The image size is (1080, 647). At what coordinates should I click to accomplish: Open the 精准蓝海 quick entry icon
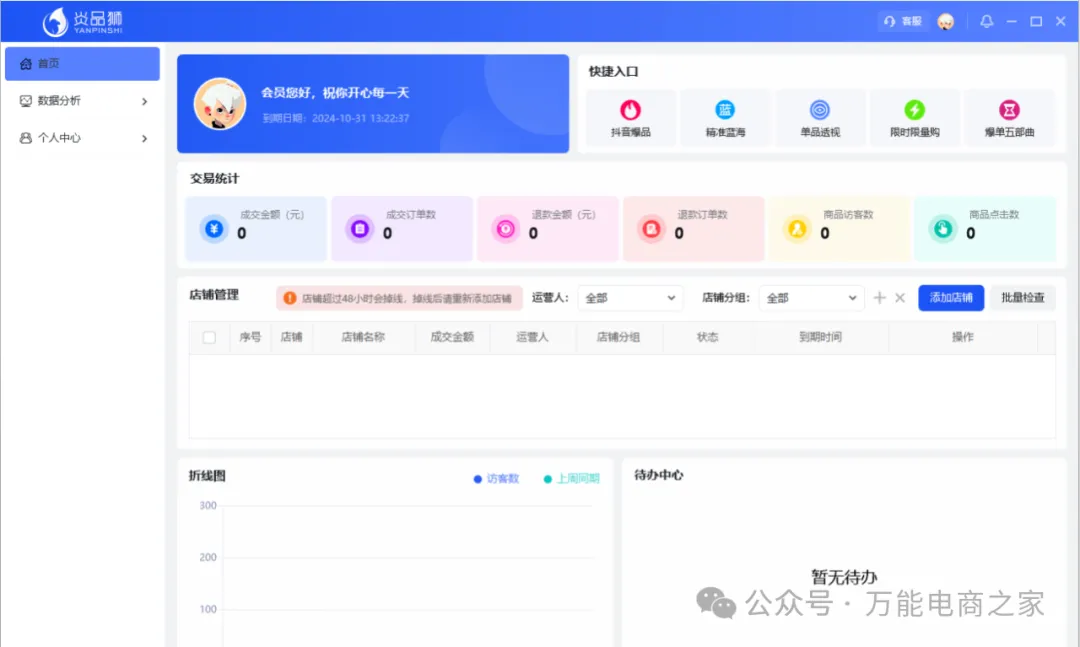(x=725, y=110)
